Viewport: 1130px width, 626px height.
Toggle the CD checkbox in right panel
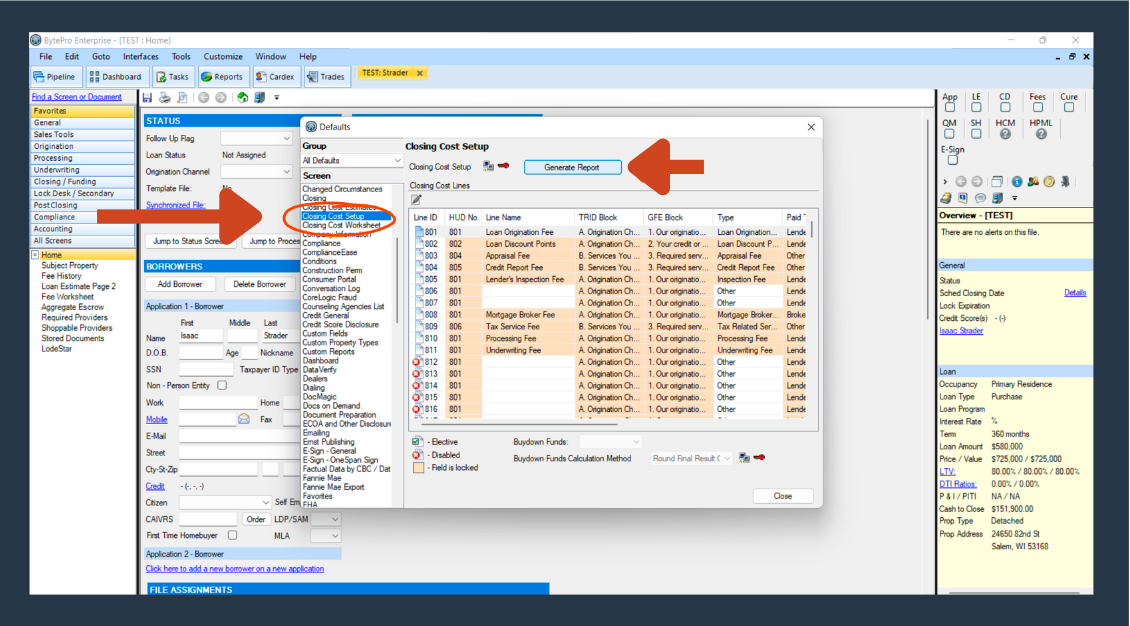click(1005, 108)
